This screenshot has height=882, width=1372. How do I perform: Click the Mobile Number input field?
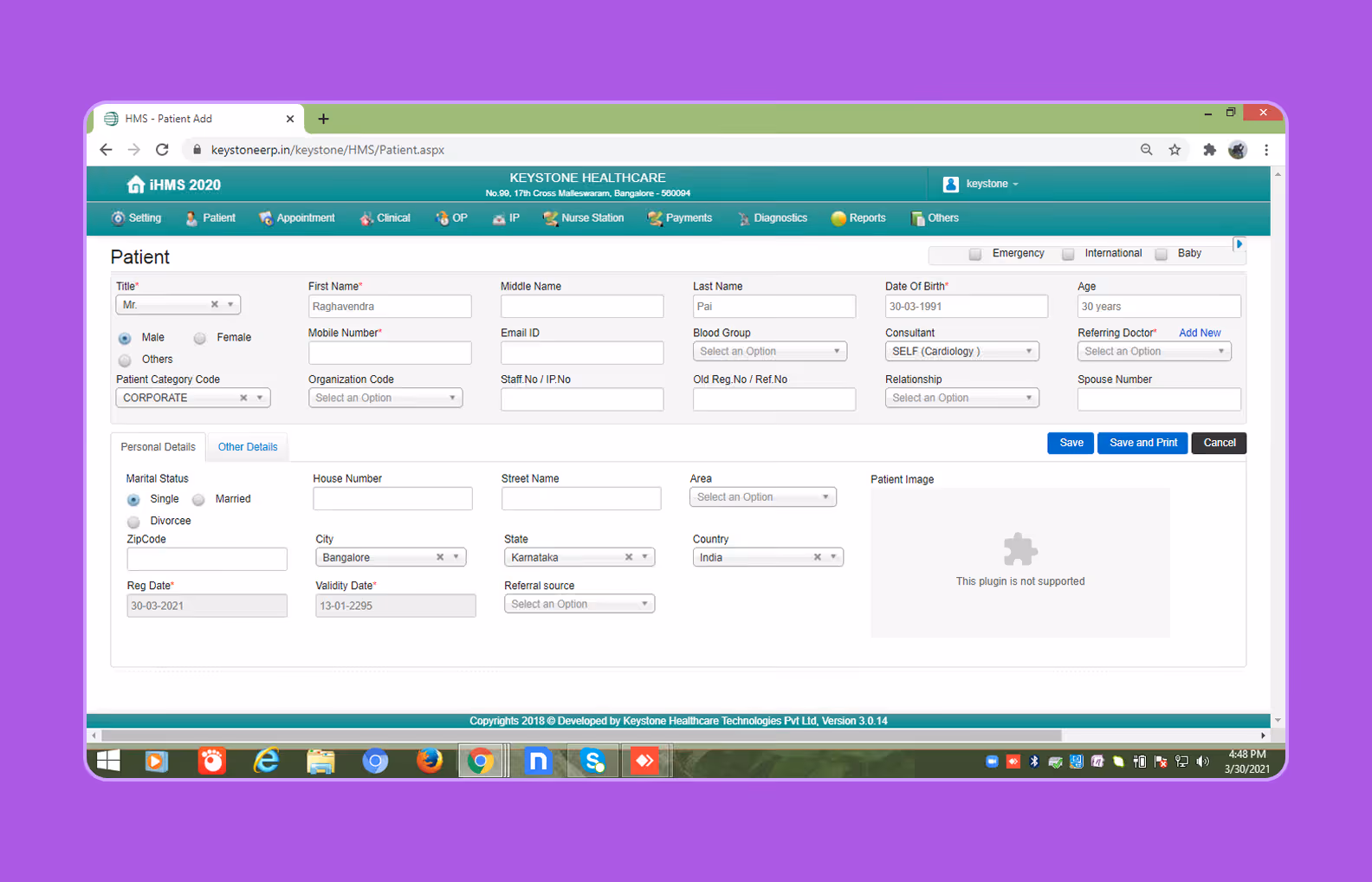click(390, 353)
